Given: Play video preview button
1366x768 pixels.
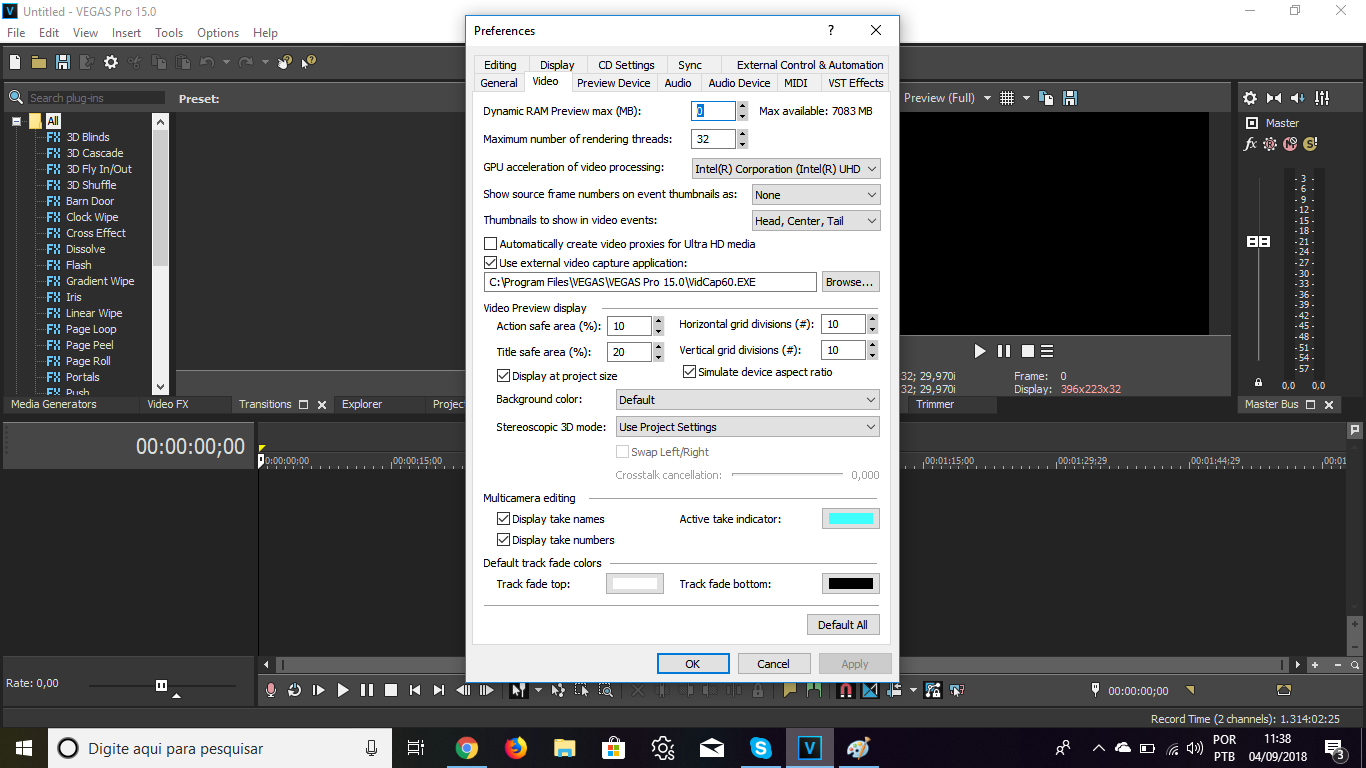Looking at the screenshot, I should click(x=980, y=351).
